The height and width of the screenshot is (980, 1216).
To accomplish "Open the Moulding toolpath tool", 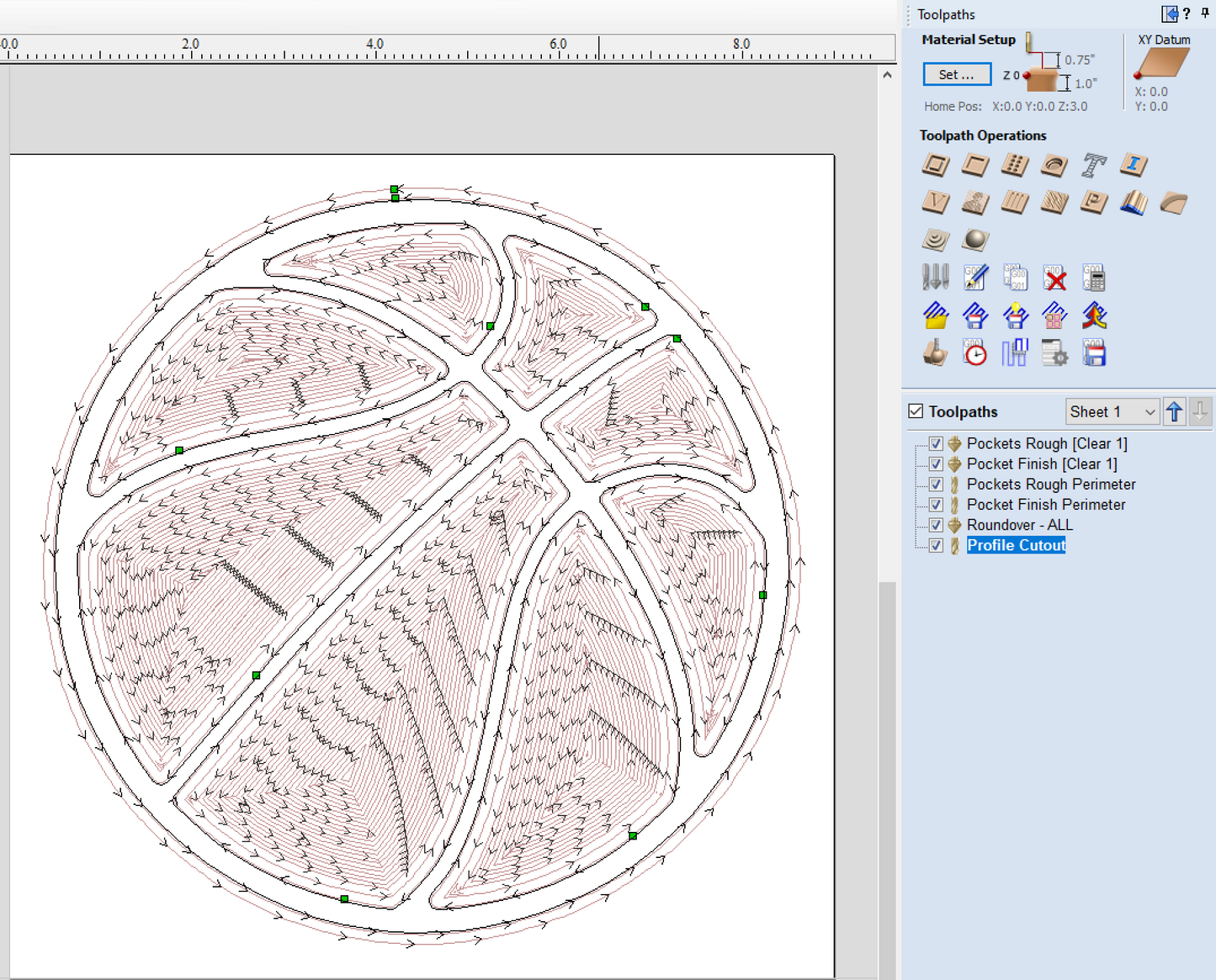I will (1133, 203).
